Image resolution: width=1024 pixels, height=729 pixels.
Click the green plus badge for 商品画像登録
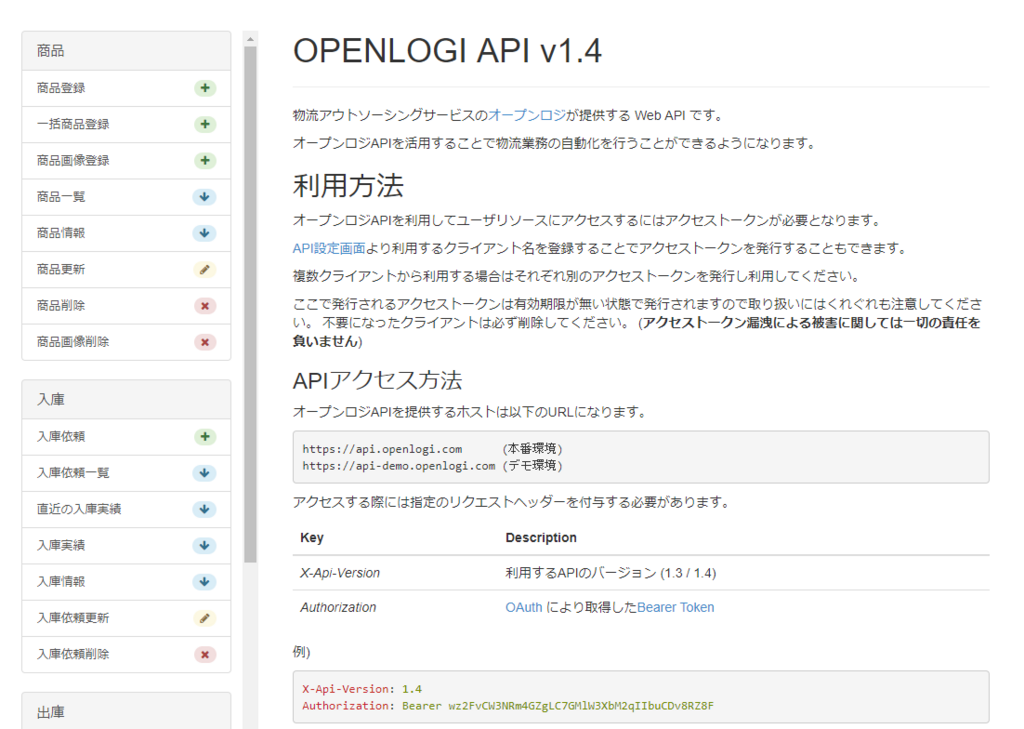(x=205, y=161)
